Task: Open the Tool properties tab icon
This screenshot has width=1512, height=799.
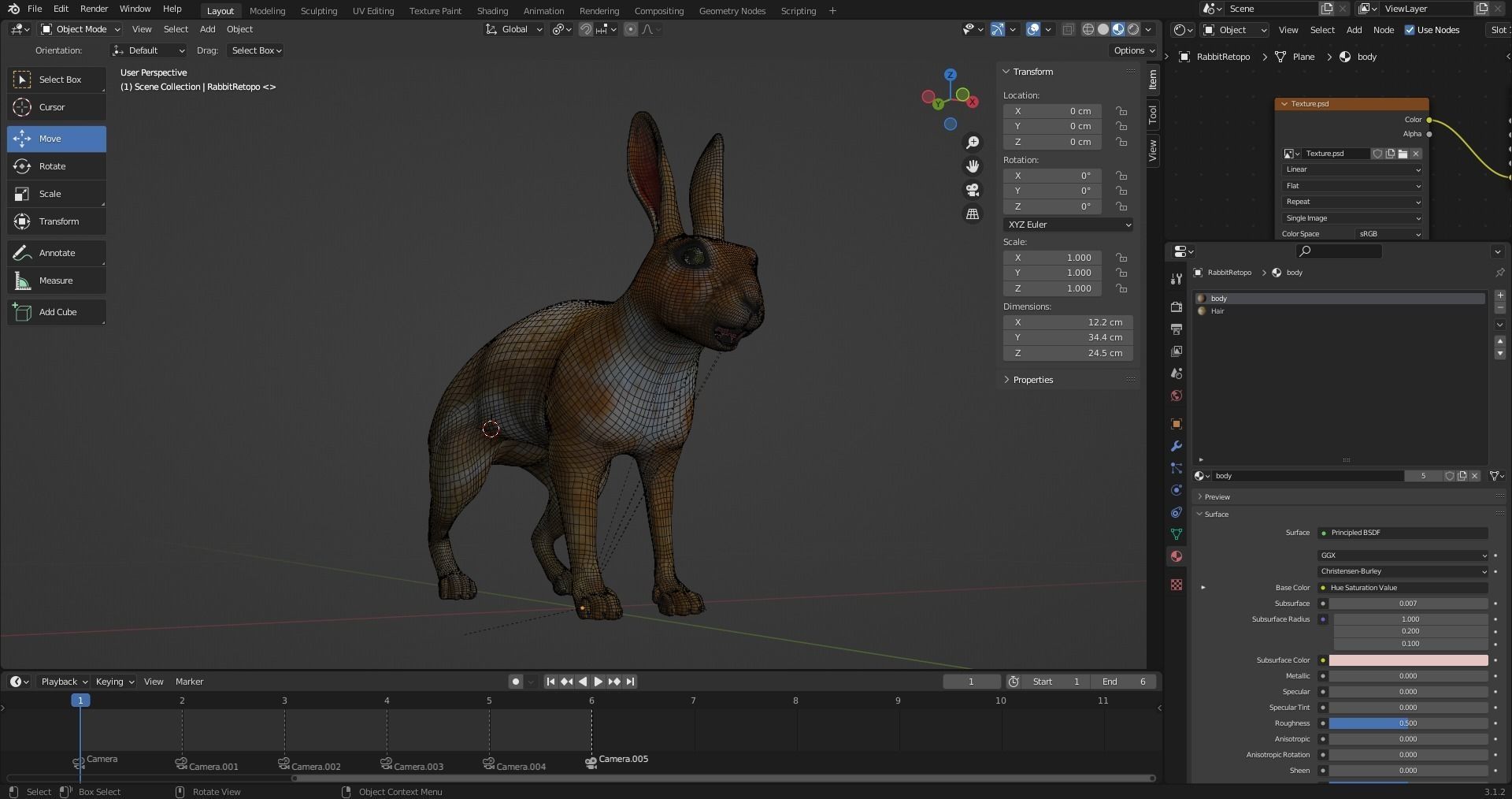Action: coord(1177,279)
